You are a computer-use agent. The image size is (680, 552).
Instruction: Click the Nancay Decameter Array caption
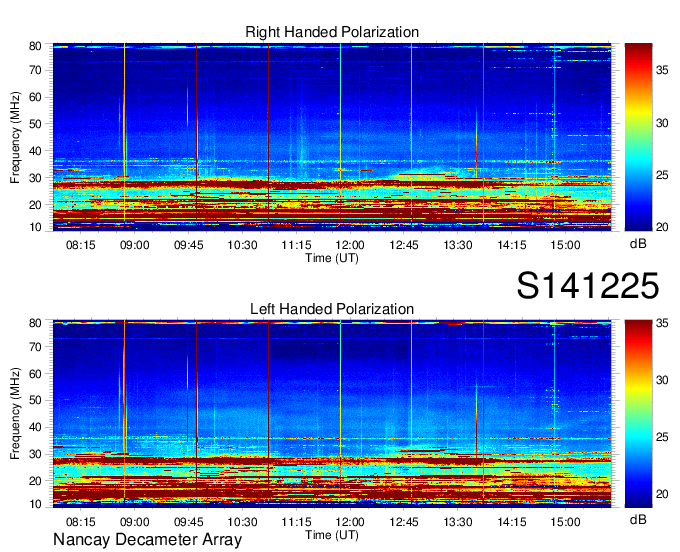[147, 539]
